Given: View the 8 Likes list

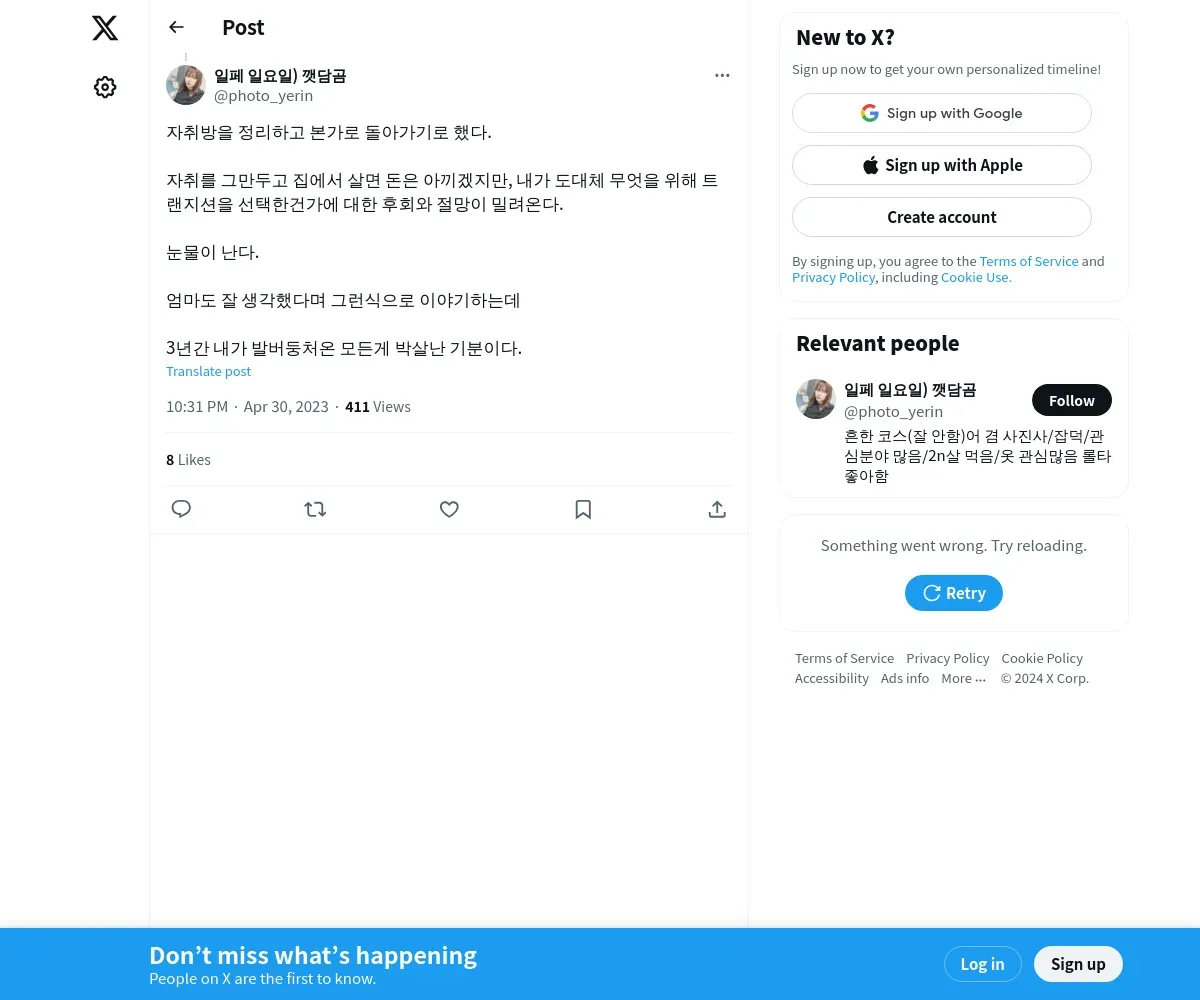Looking at the screenshot, I should coord(188,460).
